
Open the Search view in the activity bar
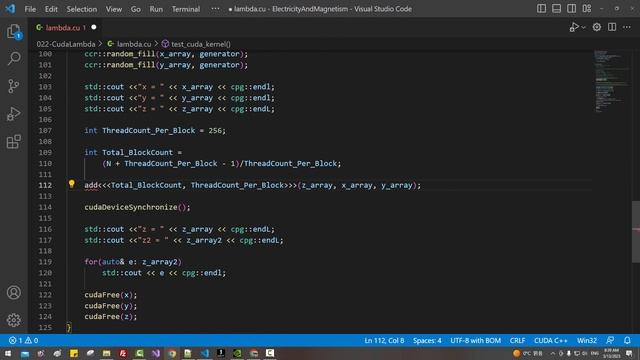(x=14, y=58)
